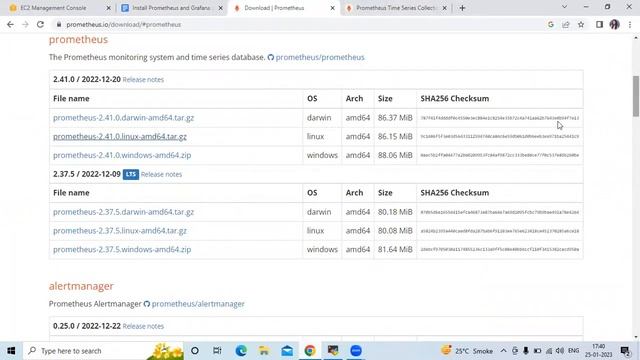Image resolution: width=640 pixels, height=360 pixels.
Task: Download prometheus-2.41.0.windows-amd64.zip
Action: pos(122,156)
